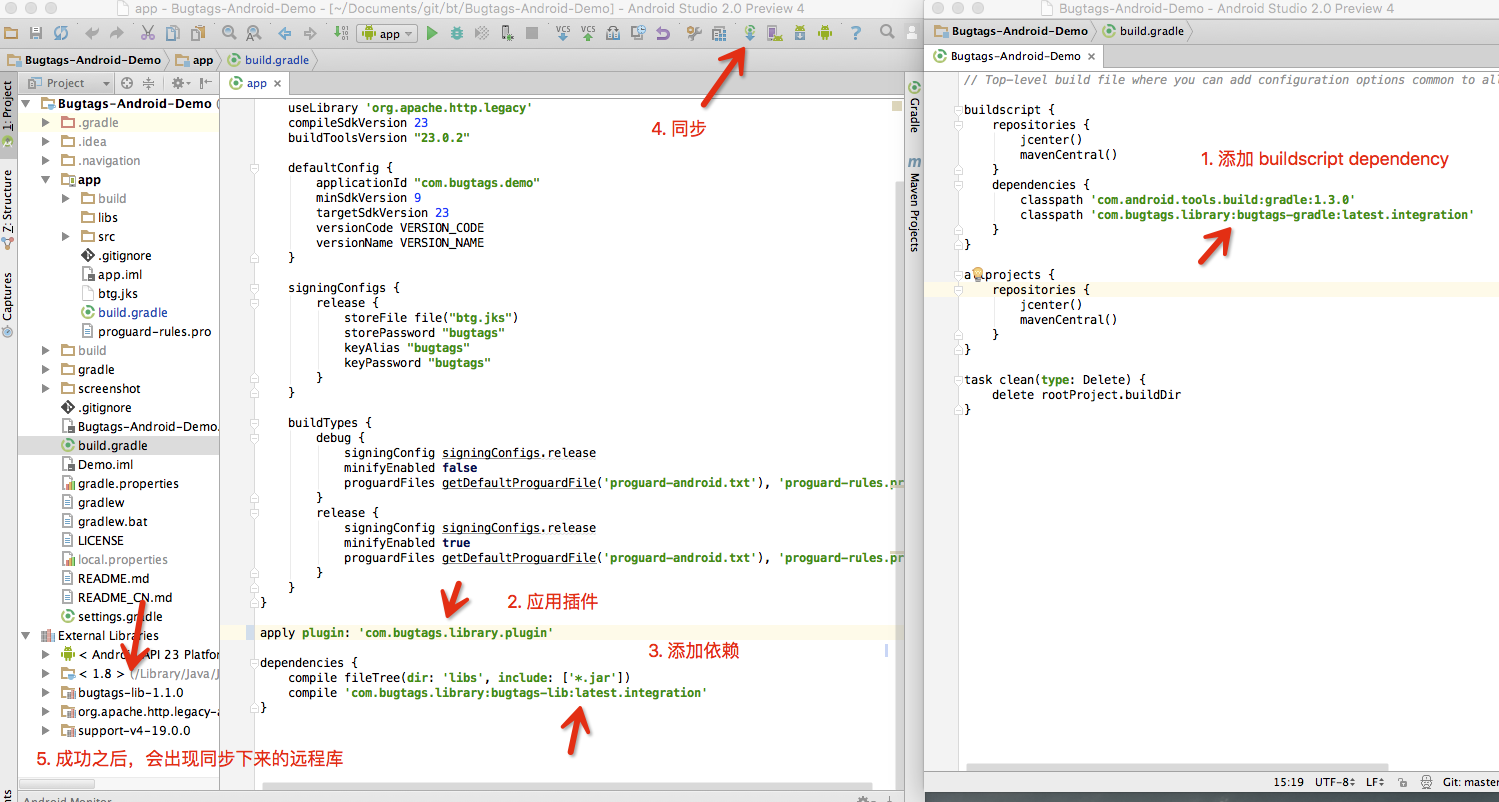
Task: Click the VCS Commit Changes icon
Action: 588,33
